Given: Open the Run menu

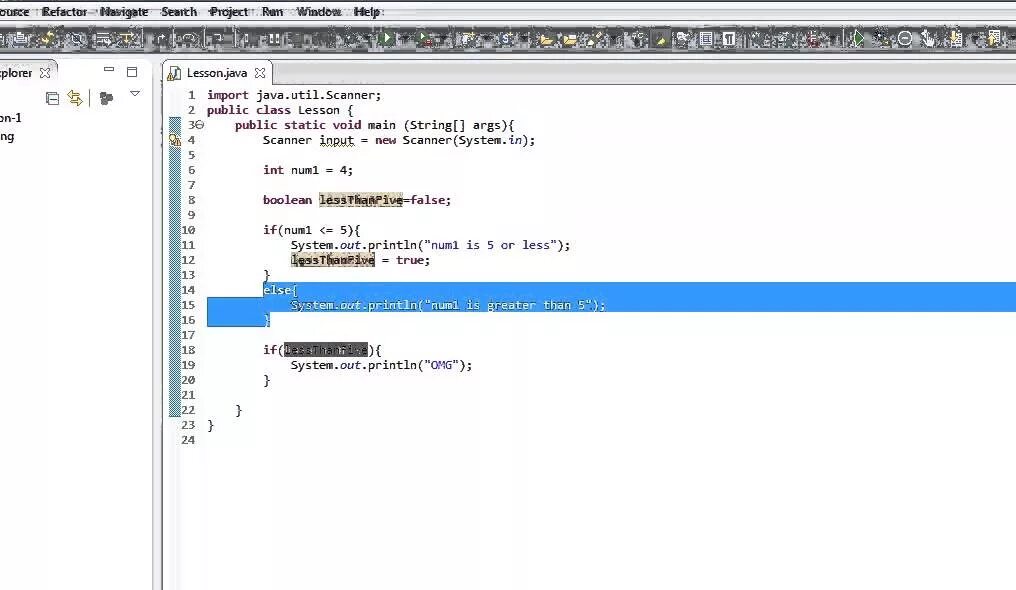Looking at the screenshot, I should (272, 12).
